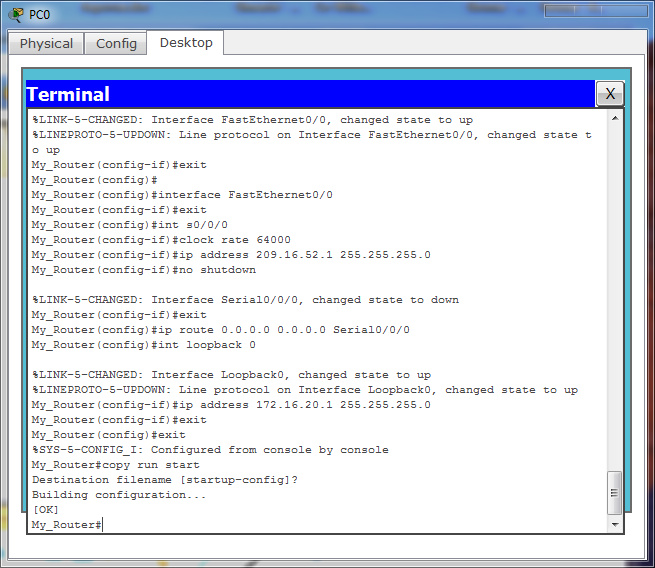The width and height of the screenshot is (655, 568).
Task: Click the 'clock rate 64000' line
Action: pos(161,240)
